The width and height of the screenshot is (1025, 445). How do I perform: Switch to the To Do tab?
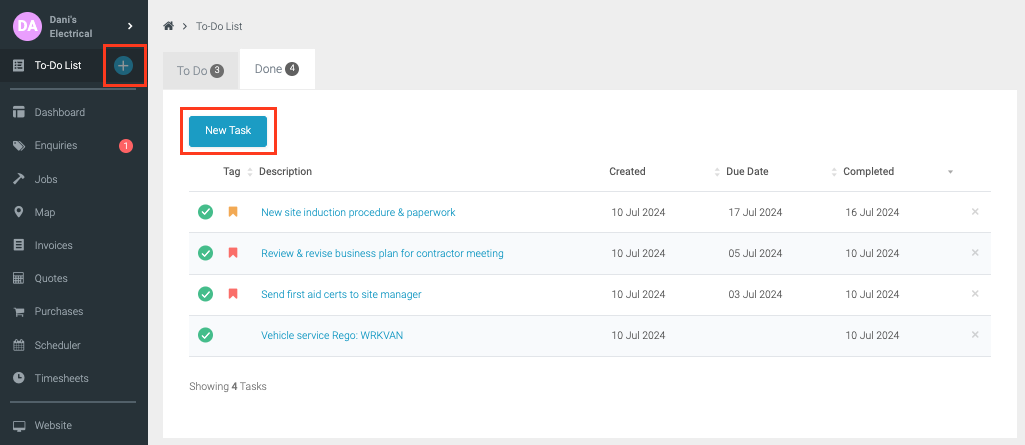click(199, 70)
